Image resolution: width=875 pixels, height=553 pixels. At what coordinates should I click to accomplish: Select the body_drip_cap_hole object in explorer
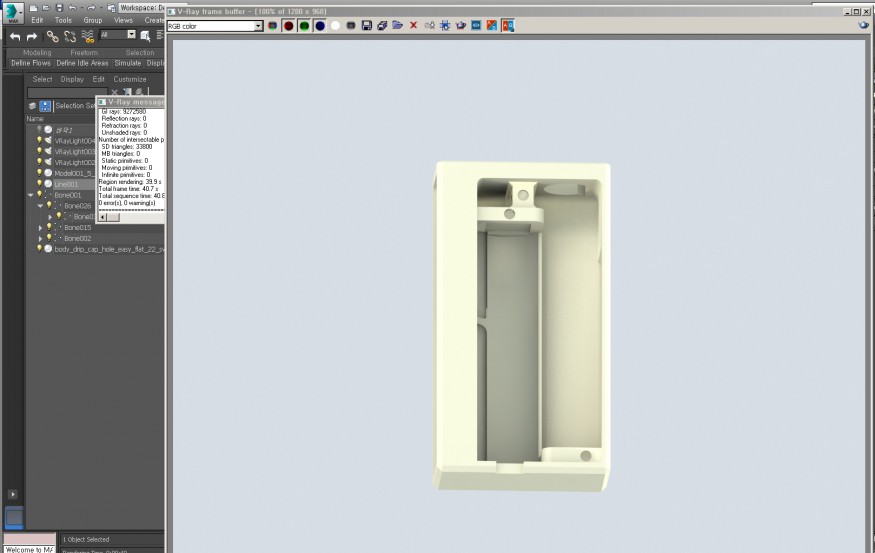coord(100,249)
